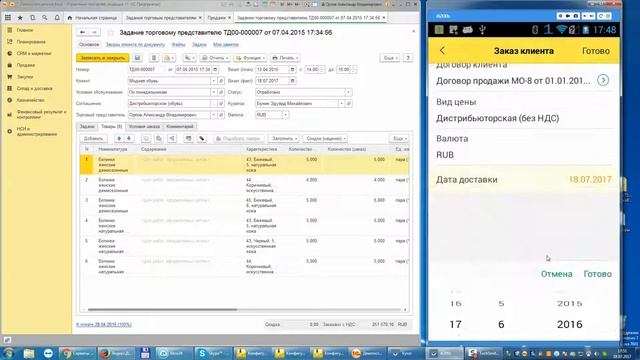Open the Заполнить dropdown in goods toolbar

pos(284,139)
